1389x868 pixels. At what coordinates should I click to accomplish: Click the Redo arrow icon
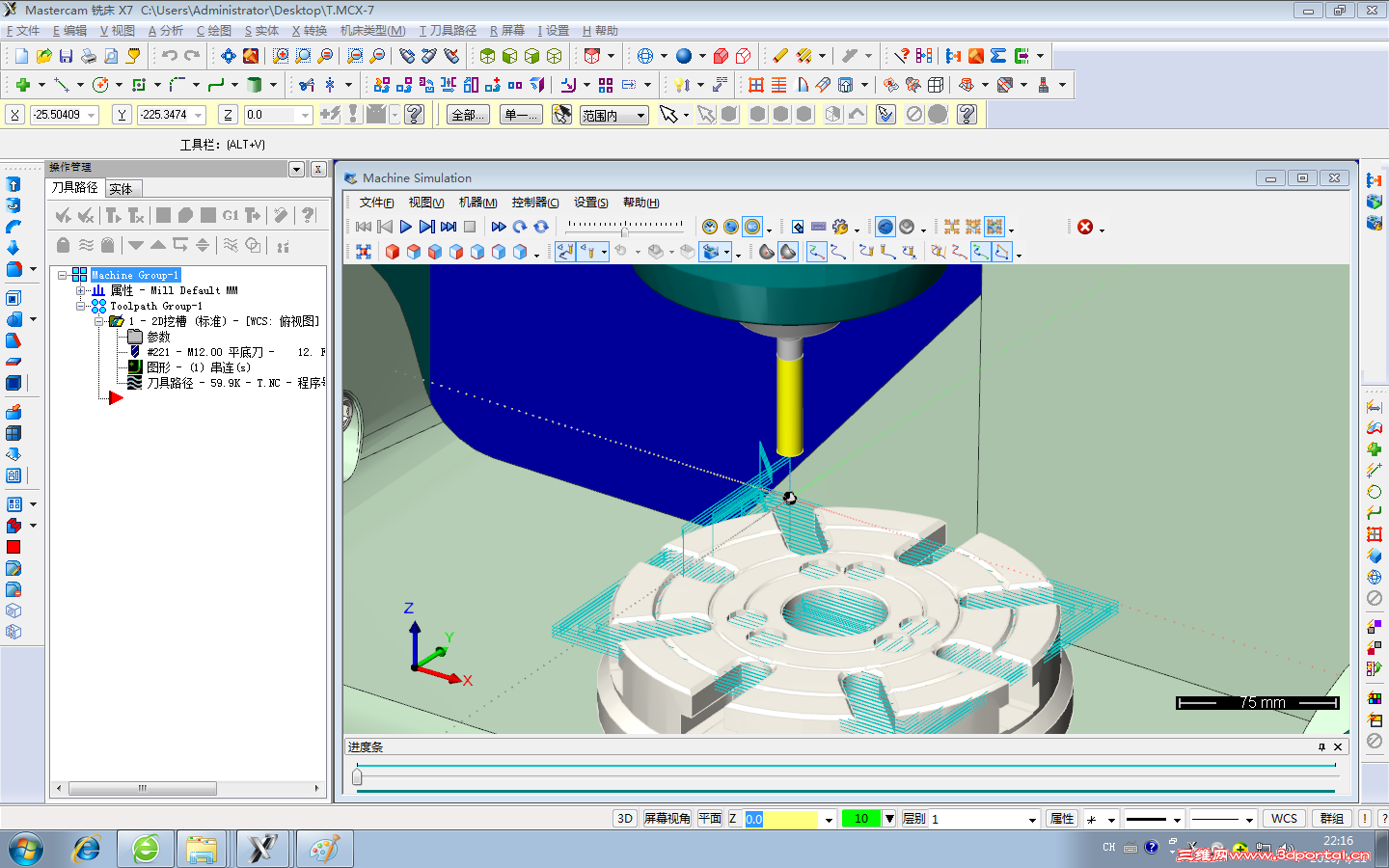coord(192,56)
